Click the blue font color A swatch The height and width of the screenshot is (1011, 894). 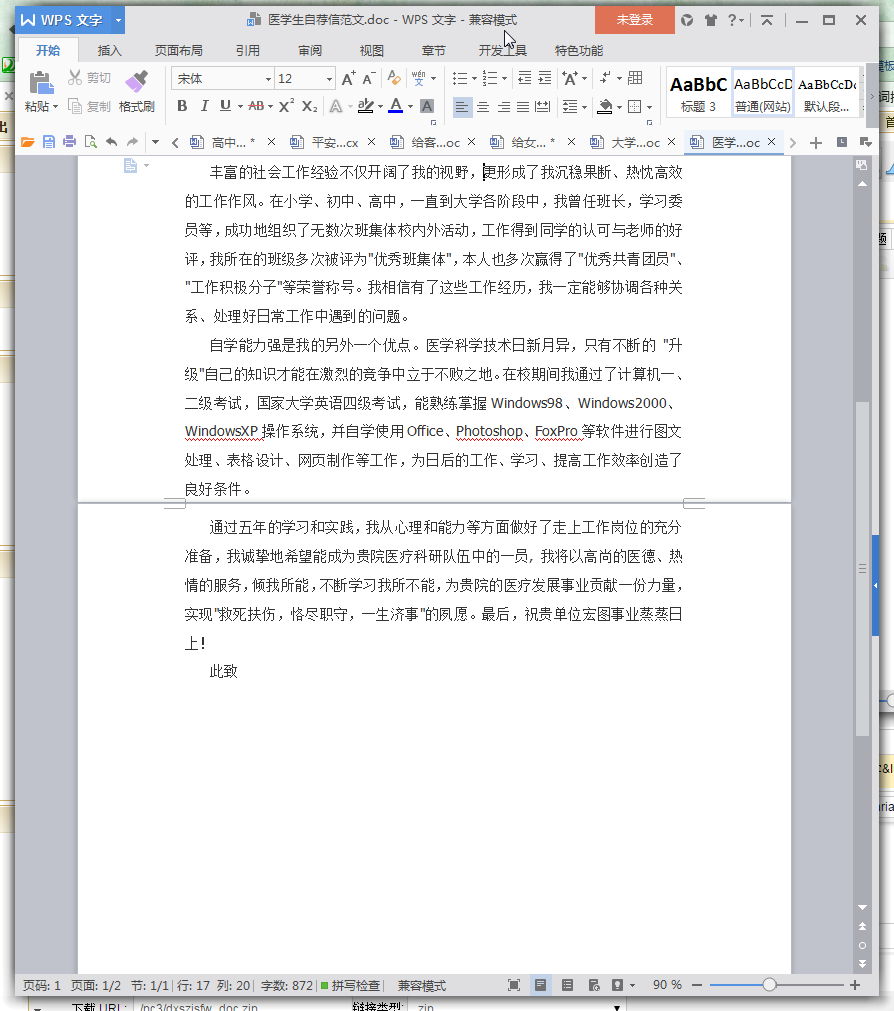(396, 106)
